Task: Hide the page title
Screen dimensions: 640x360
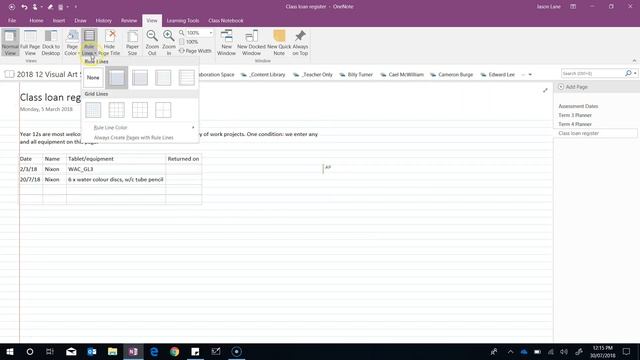Action: [x=109, y=42]
